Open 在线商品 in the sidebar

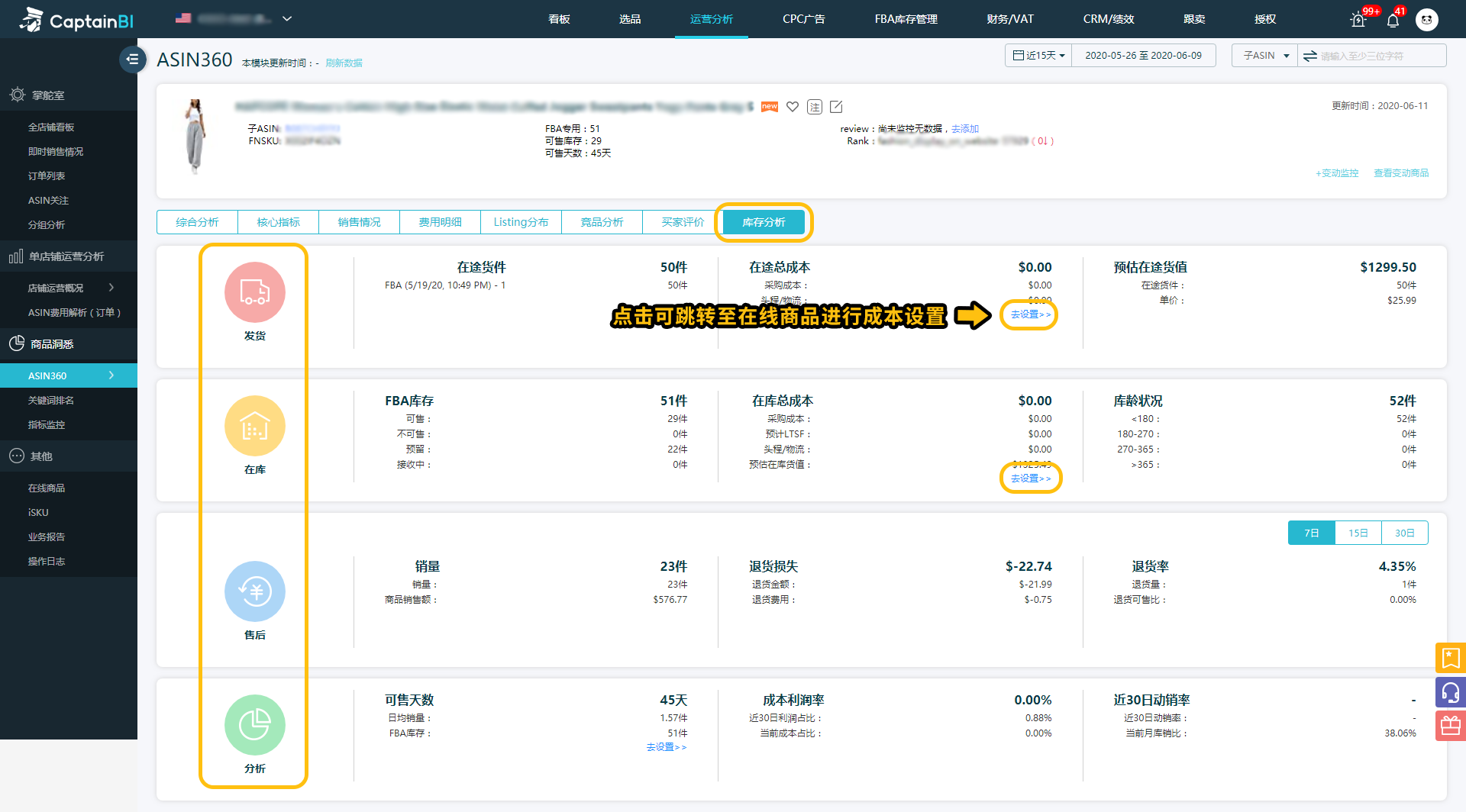pyautogui.click(x=47, y=488)
